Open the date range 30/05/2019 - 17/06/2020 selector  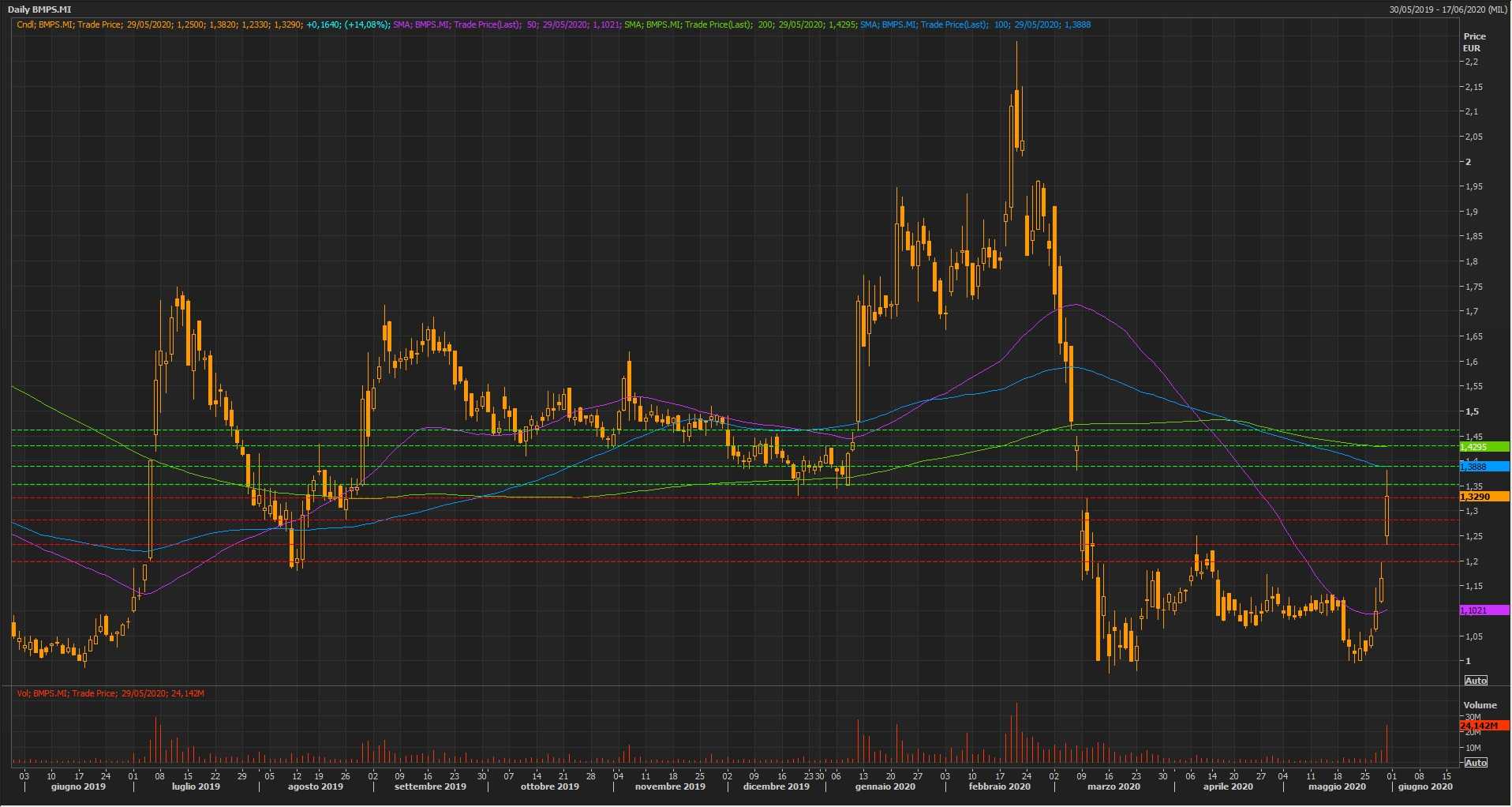1448,9
